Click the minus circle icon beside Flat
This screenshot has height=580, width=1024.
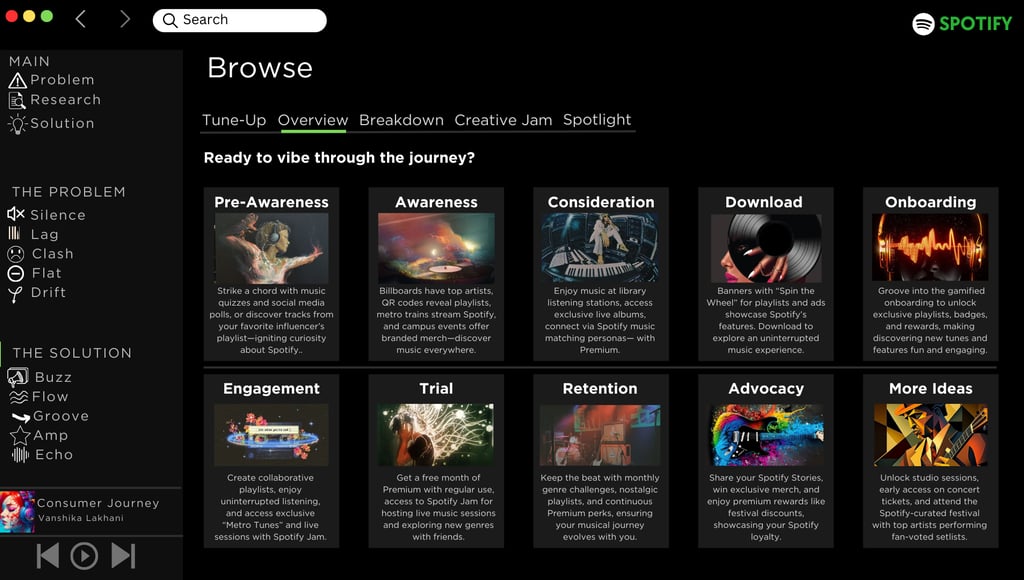coord(16,274)
